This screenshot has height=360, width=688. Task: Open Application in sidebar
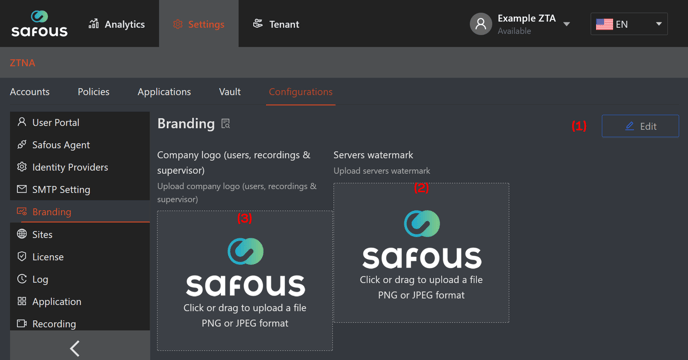click(x=80, y=302)
